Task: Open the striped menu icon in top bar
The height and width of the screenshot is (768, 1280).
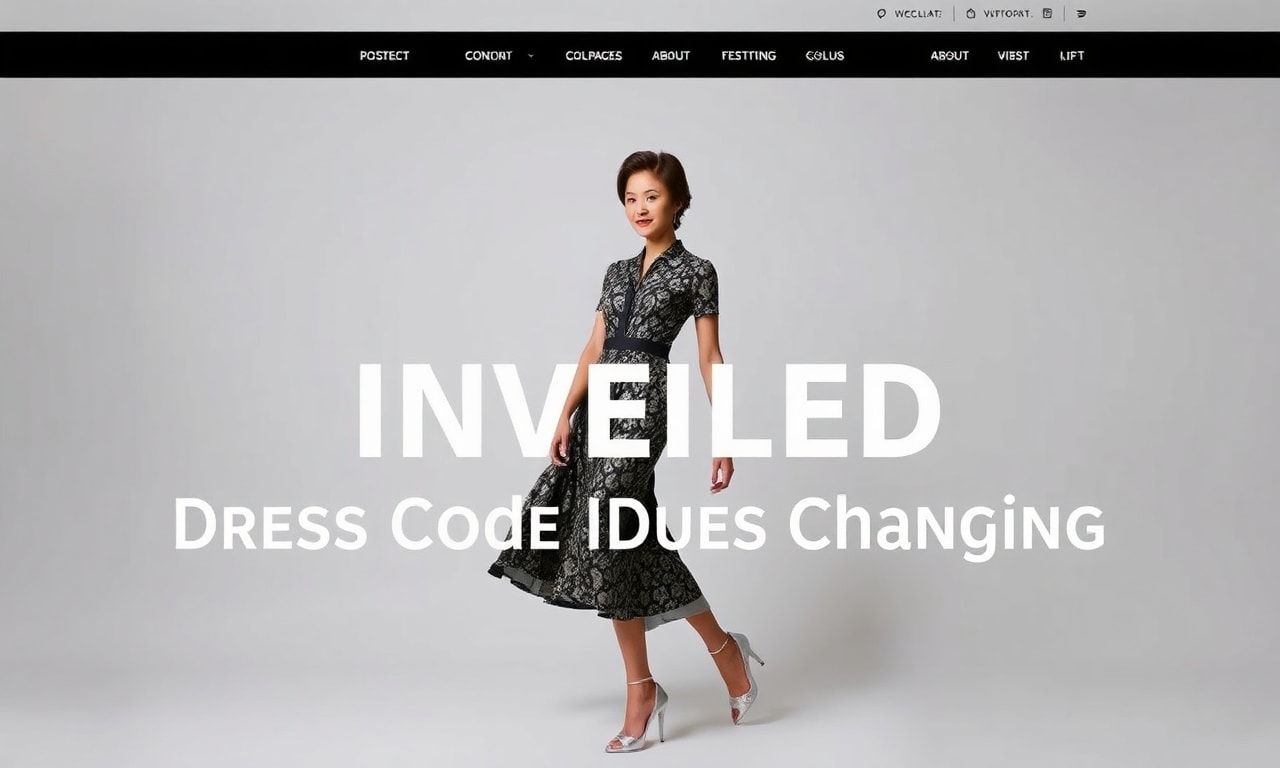Action: [x=1081, y=14]
